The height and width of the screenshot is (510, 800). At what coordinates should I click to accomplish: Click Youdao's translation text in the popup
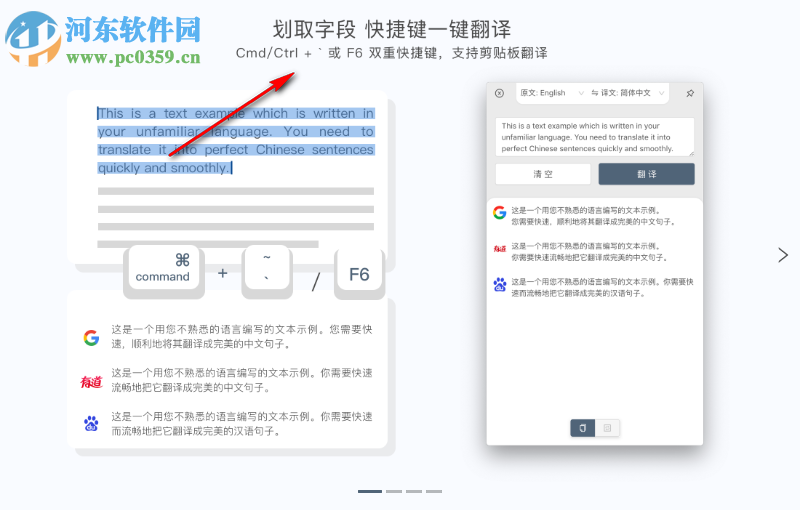click(x=589, y=251)
